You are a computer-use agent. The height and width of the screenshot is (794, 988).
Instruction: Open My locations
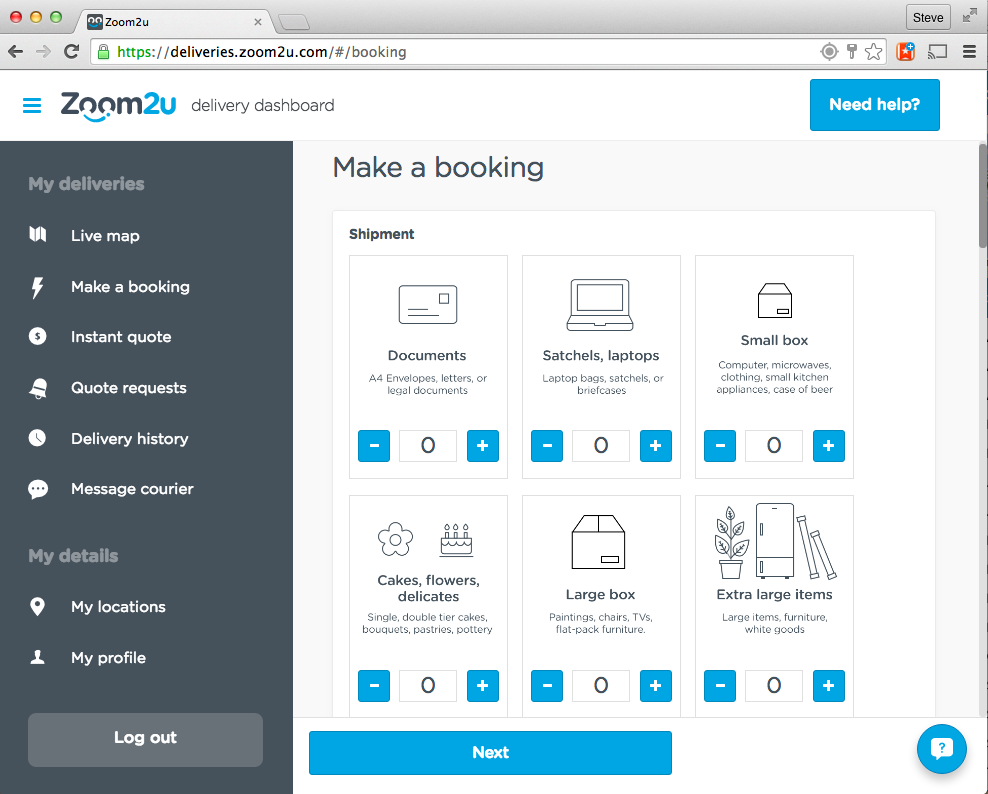point(118,607)
